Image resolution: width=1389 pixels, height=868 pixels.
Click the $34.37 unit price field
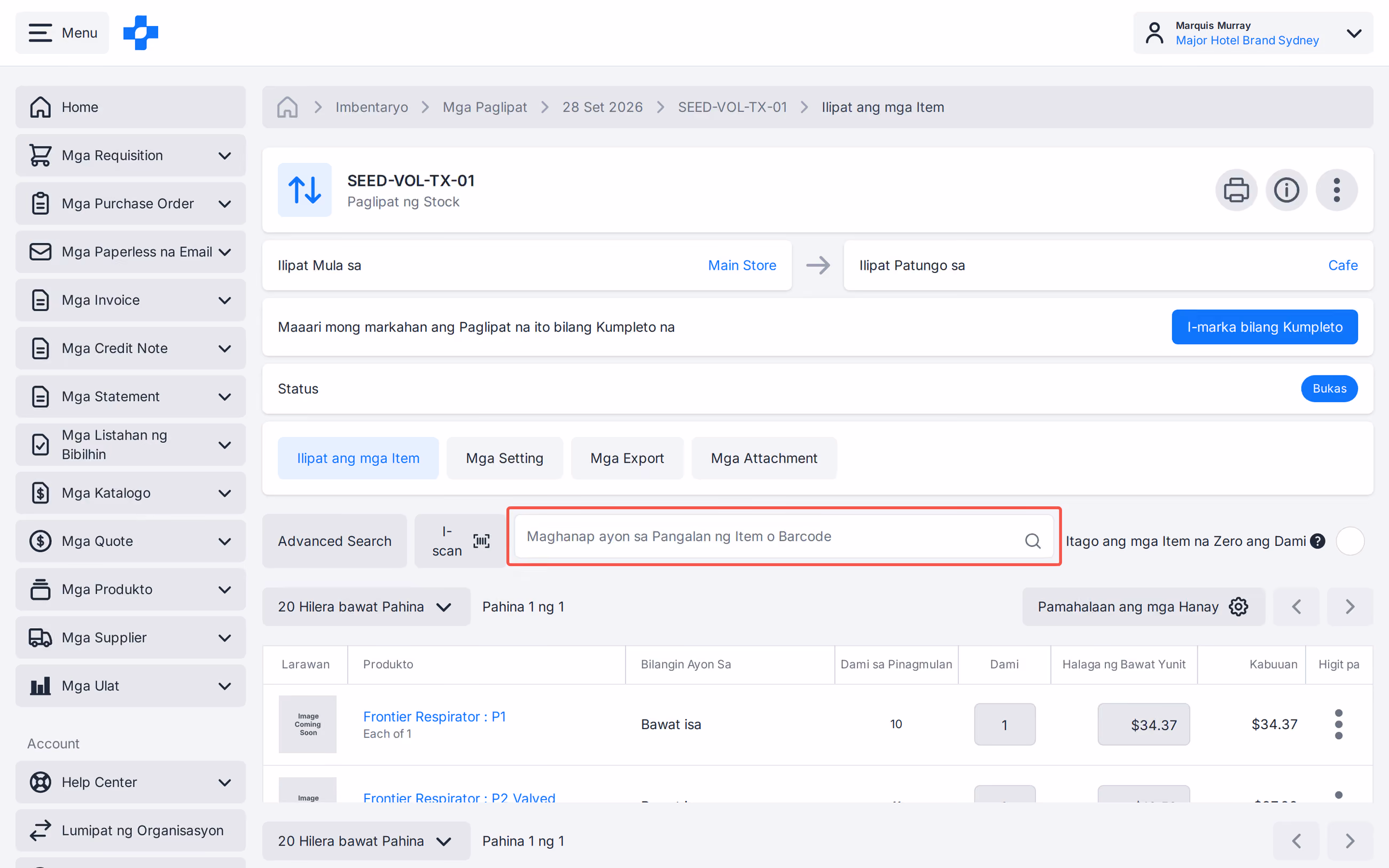[1143, 724]
